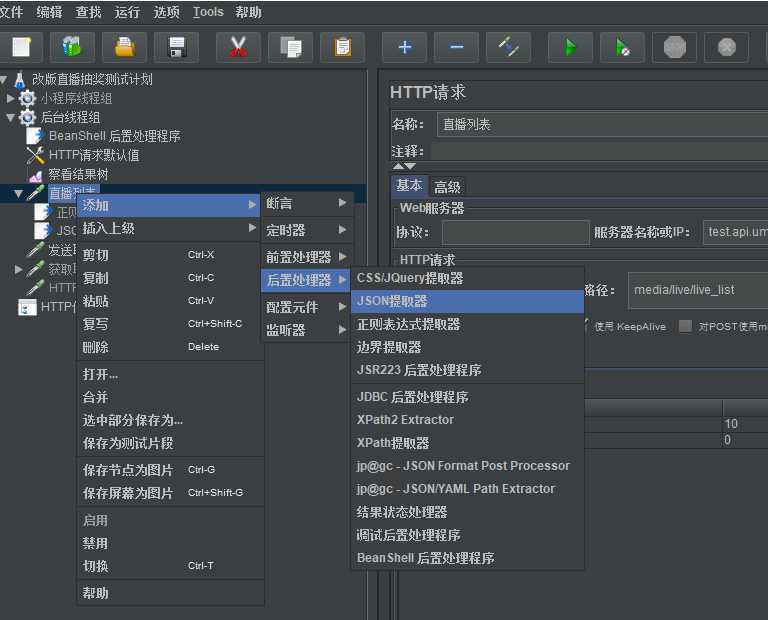
Task: Click the 后台线程组 gear icon
Action: (27, 118)
